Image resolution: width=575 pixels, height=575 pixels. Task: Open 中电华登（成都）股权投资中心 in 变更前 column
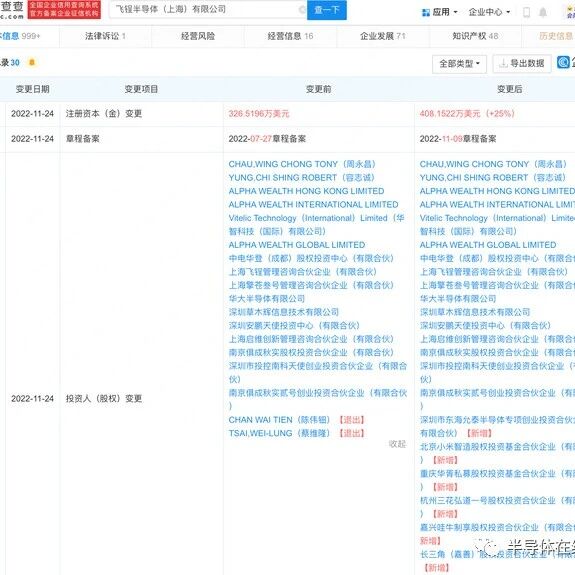click(311, 258)
